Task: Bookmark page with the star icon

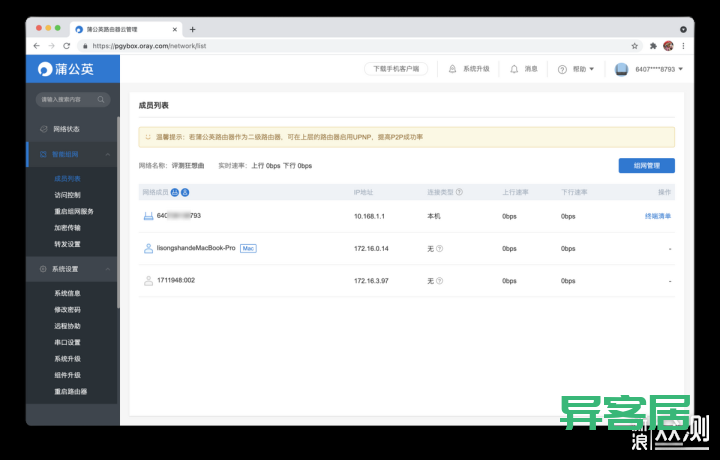Action: [635, 46]
